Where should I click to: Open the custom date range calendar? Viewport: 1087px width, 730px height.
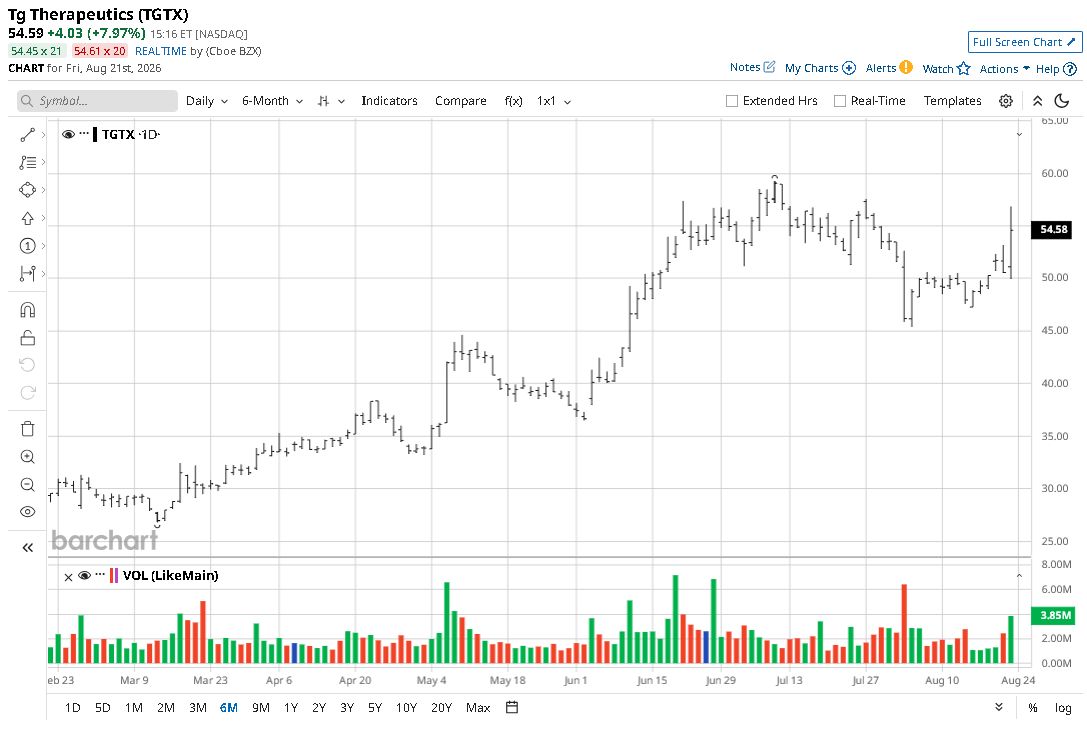tap(512, 708)
